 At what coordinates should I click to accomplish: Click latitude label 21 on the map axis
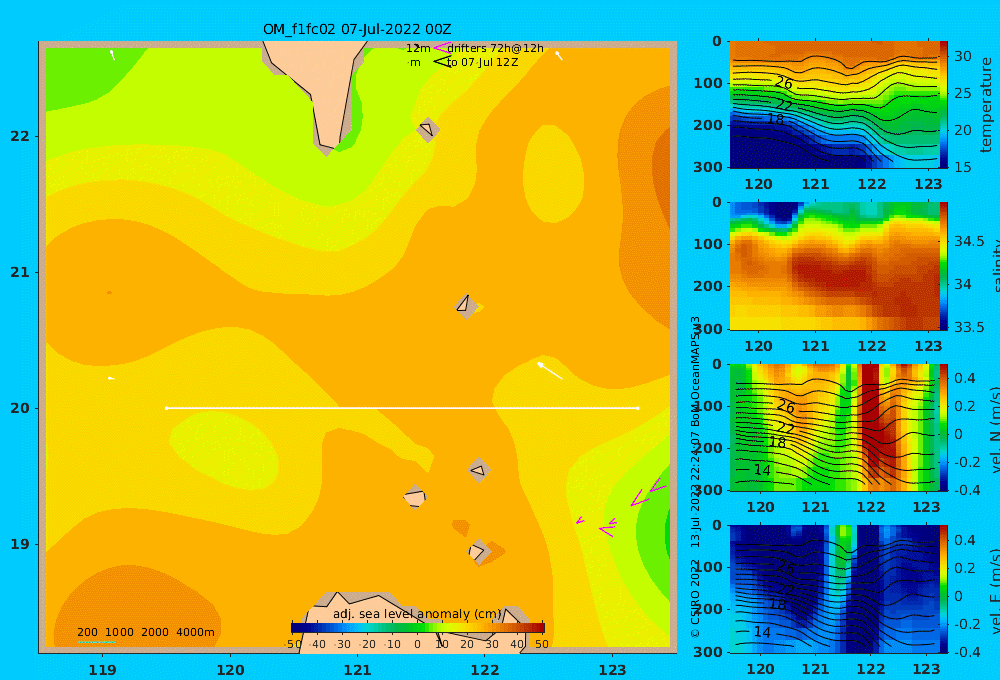point(20,272)
